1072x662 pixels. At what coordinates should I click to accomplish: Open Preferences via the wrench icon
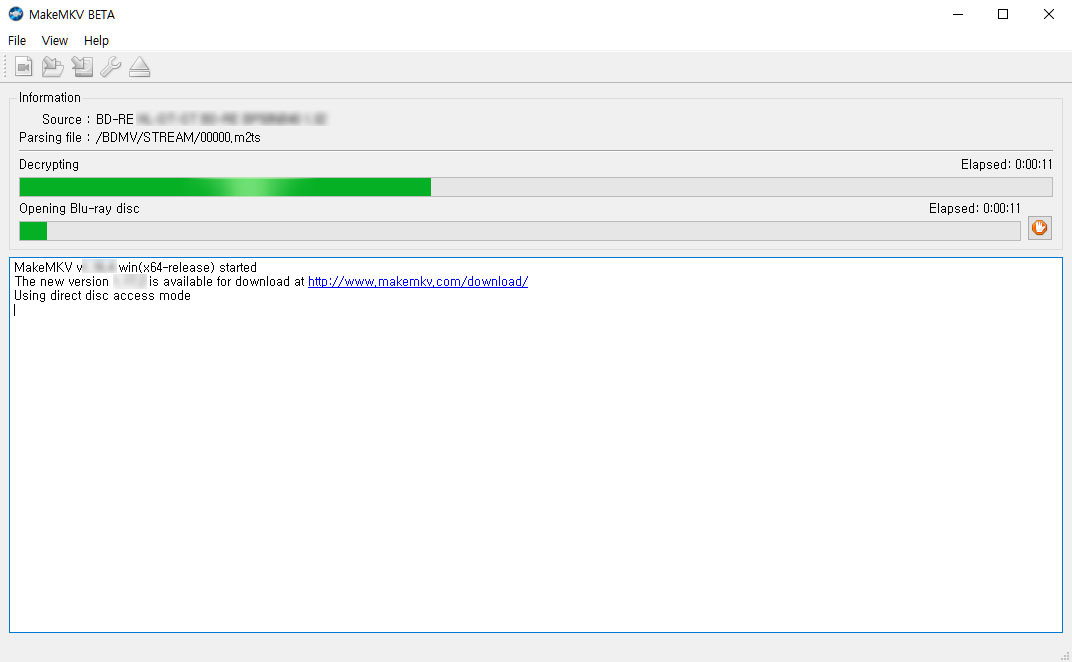click(111, 66)
